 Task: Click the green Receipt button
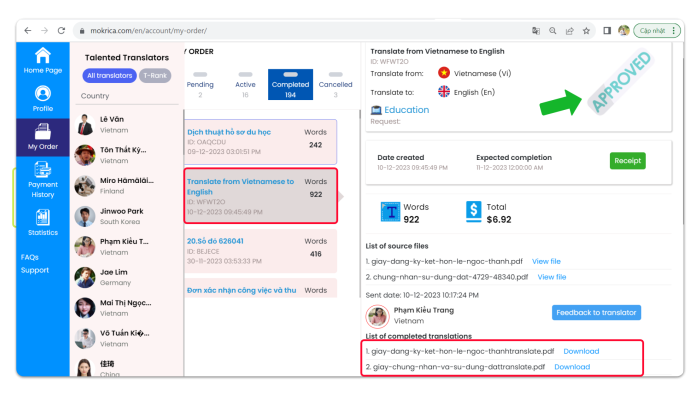pos(627,161)
